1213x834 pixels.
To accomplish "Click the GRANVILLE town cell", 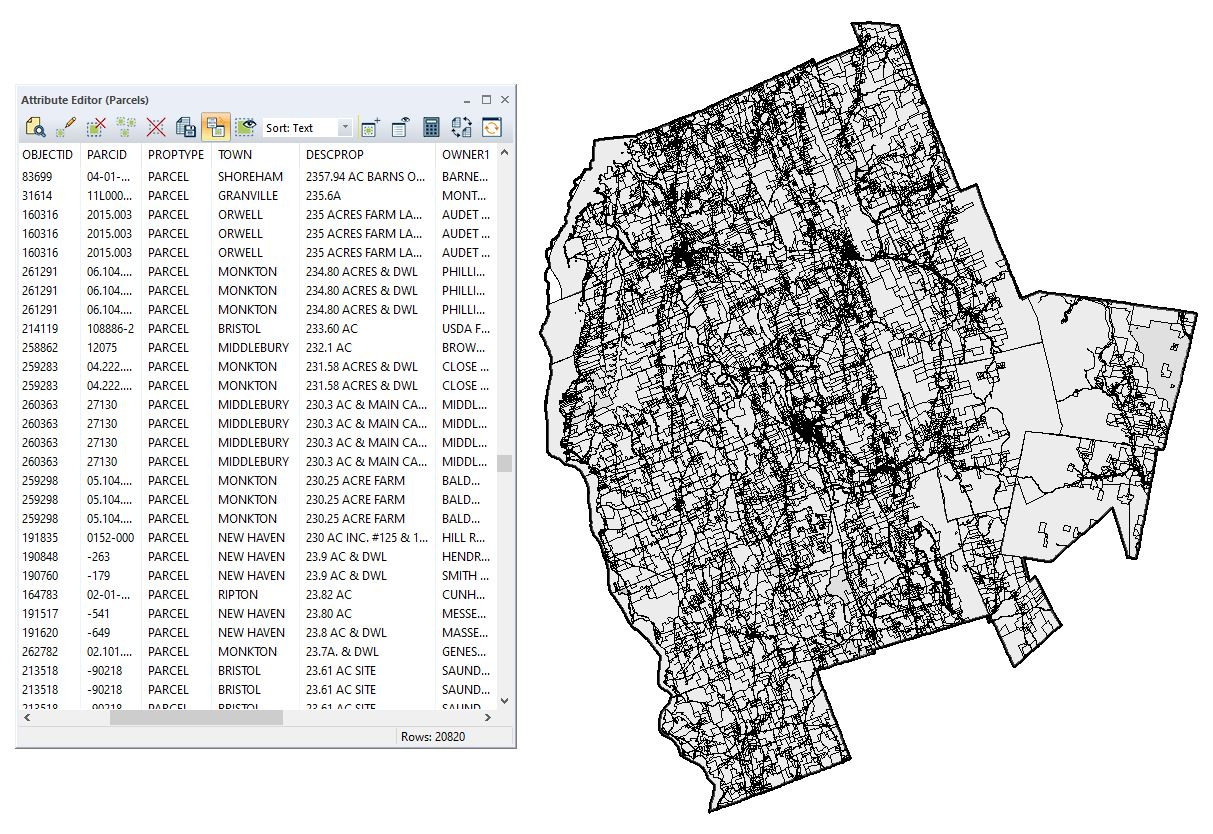I will coord(248,196).
